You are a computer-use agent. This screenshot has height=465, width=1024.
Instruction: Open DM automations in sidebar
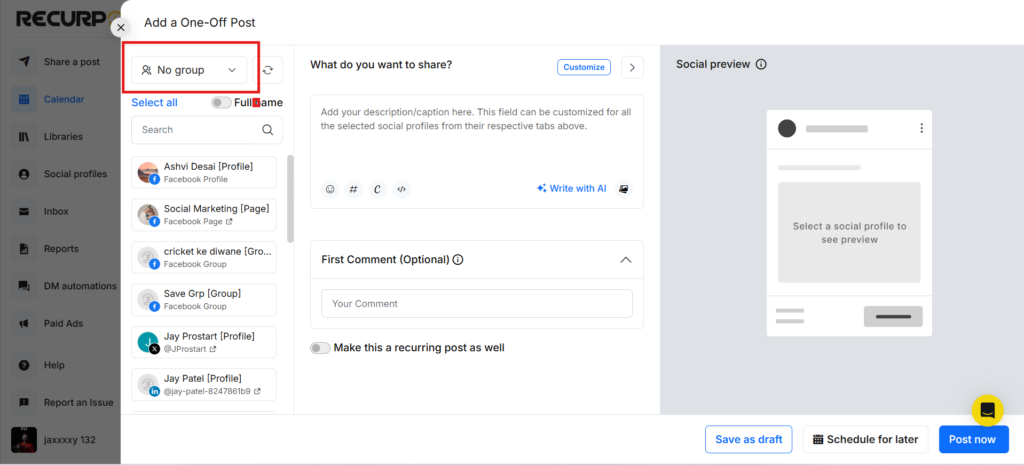80,286
